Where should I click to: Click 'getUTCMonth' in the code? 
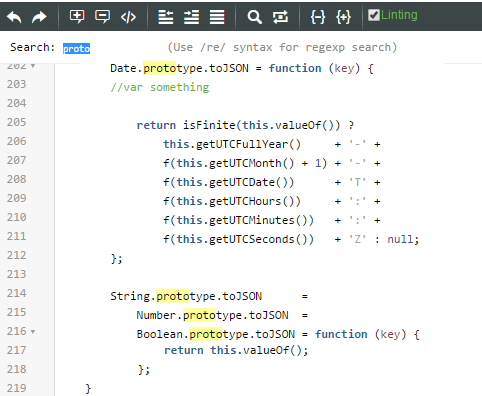click(x=245, y=163)
